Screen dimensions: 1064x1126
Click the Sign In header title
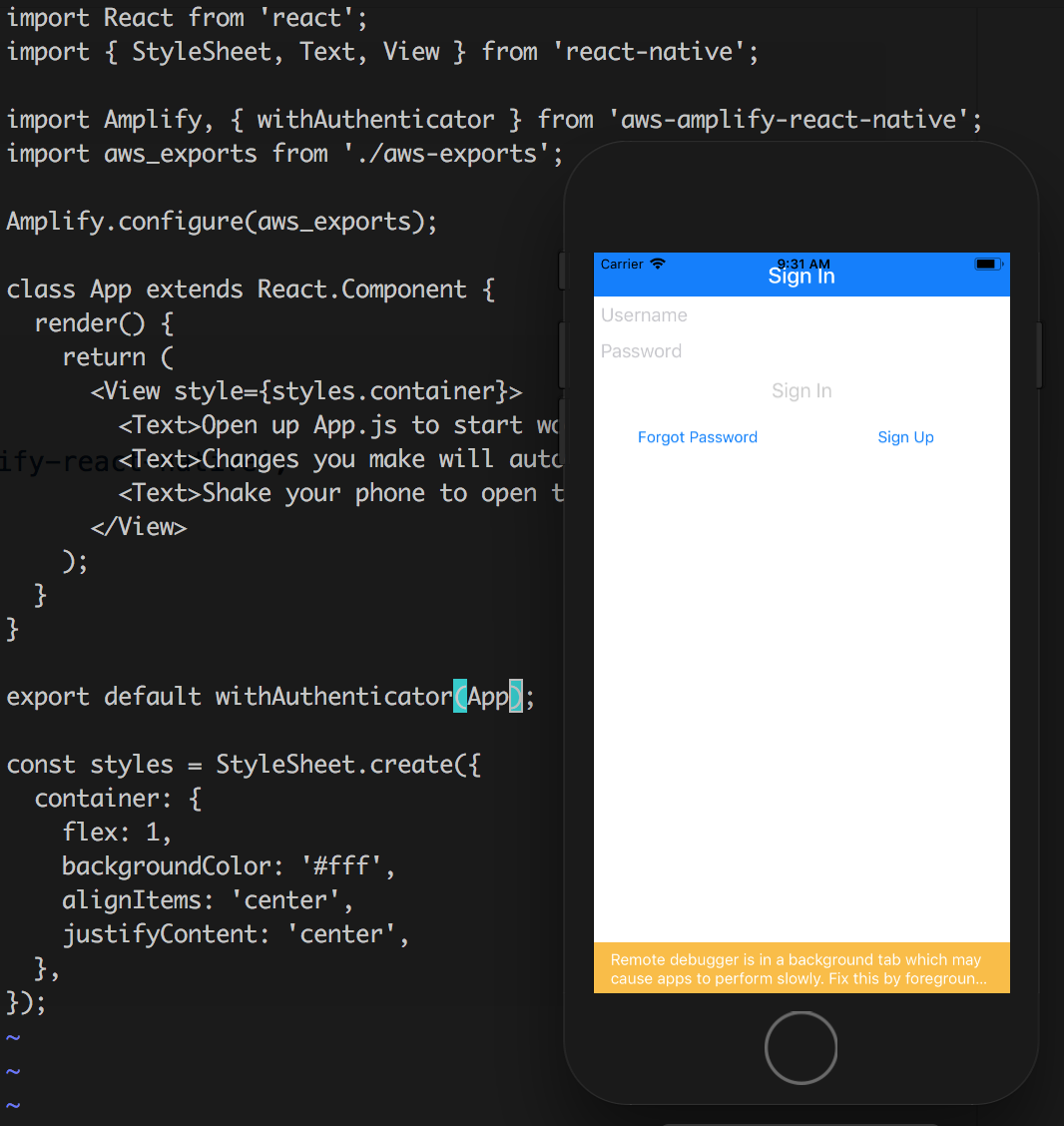pyautogui.click(x=801, y=277)
